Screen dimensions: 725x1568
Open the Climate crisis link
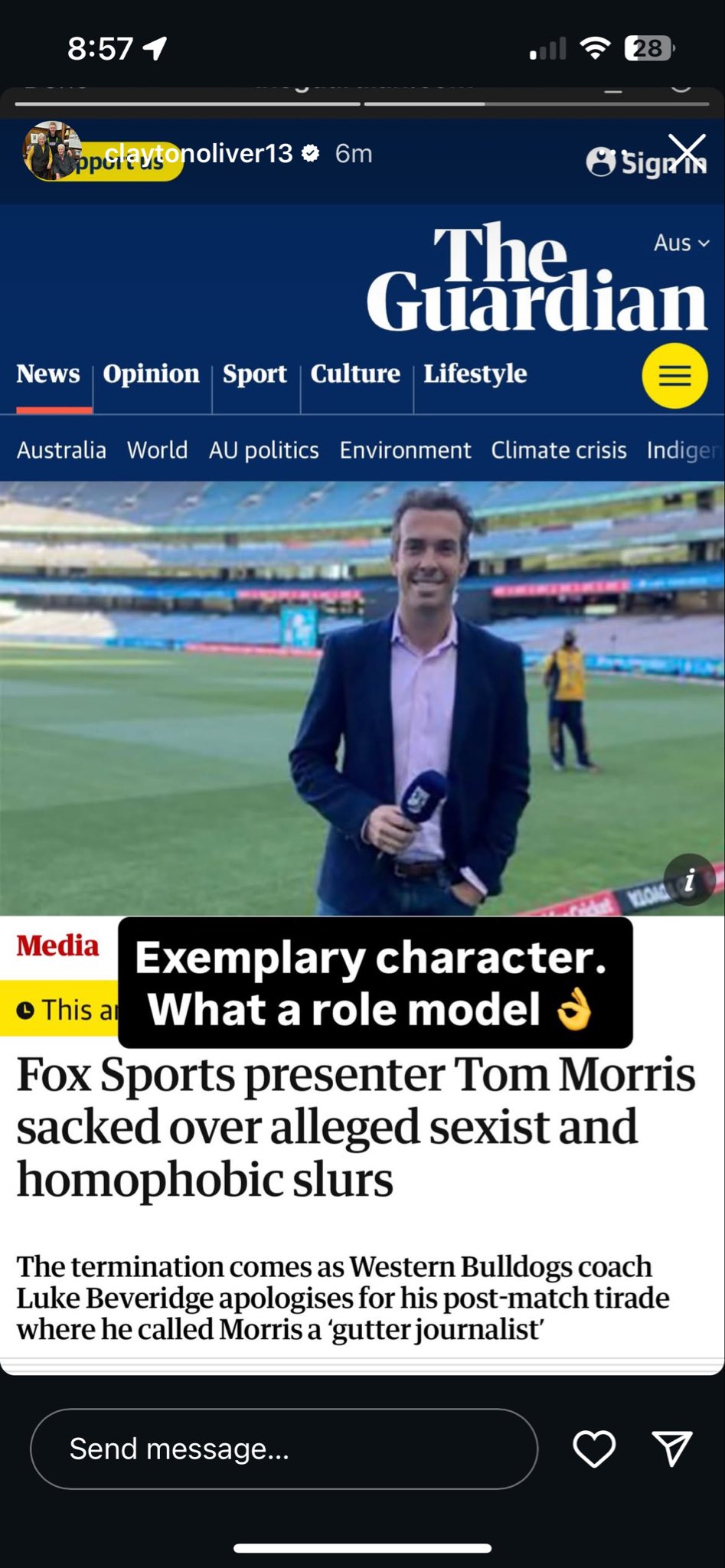point(559,449)
